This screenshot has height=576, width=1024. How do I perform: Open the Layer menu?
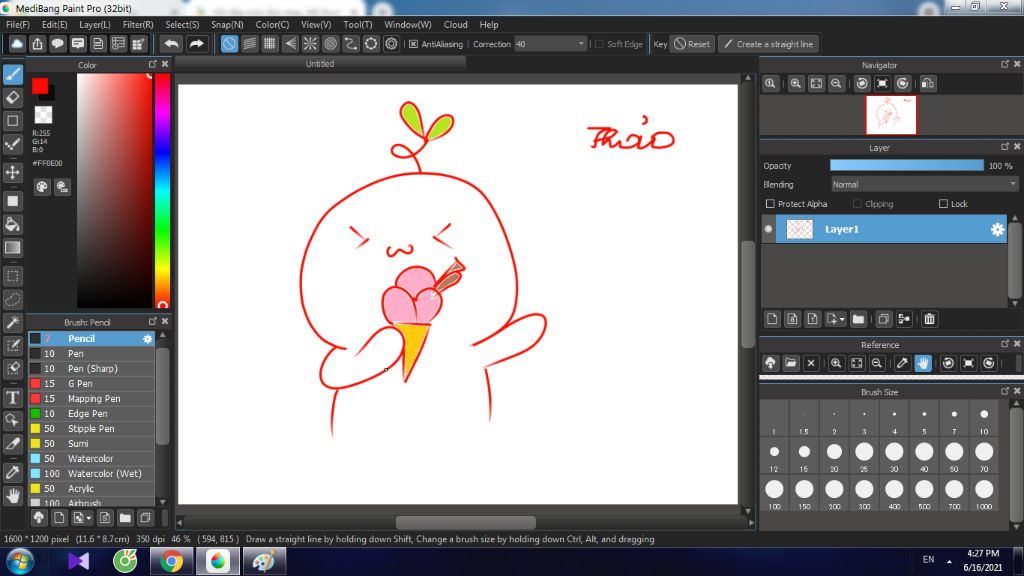click(95, 24)
